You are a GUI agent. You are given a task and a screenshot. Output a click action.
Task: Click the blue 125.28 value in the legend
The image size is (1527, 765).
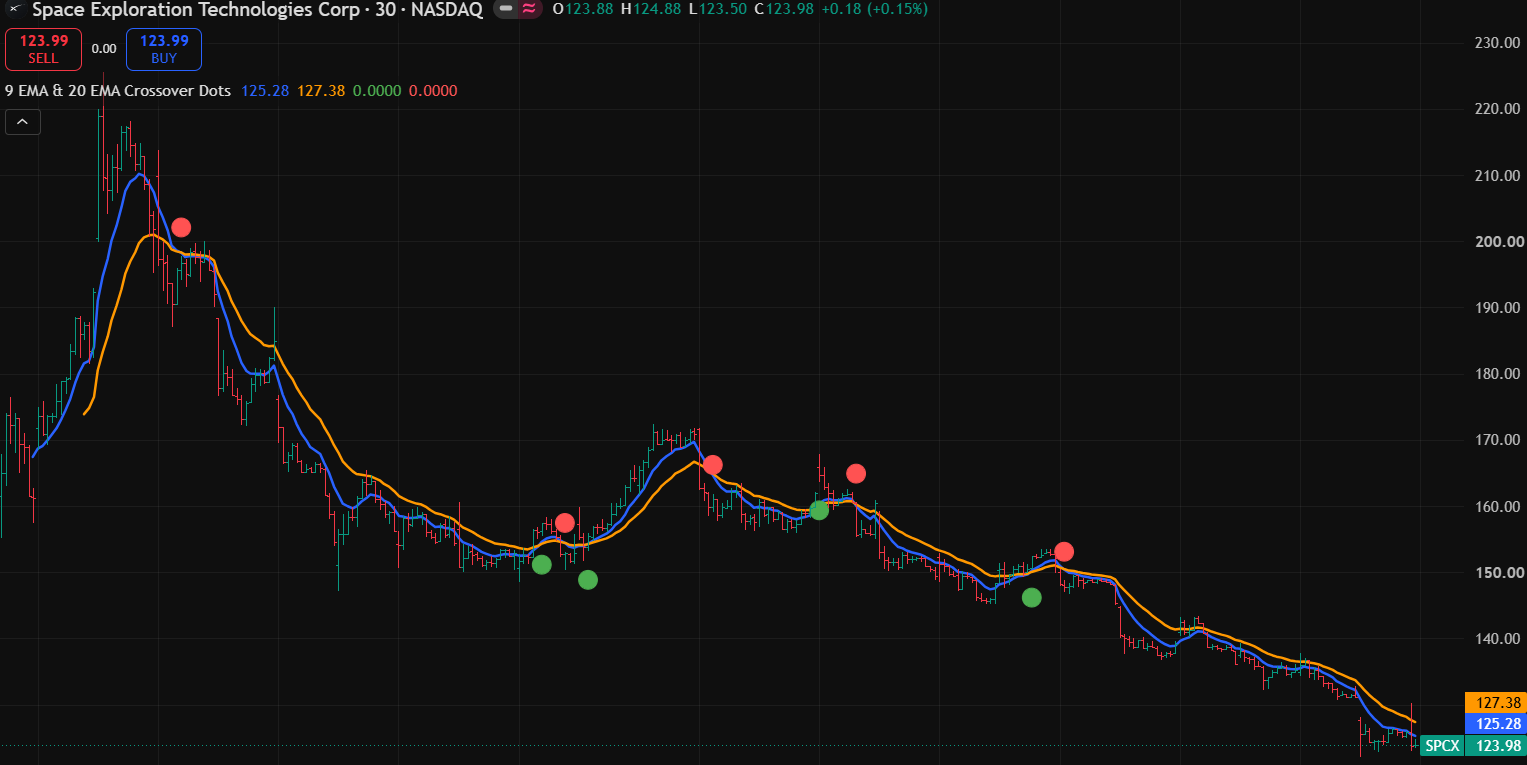point(265,91)
